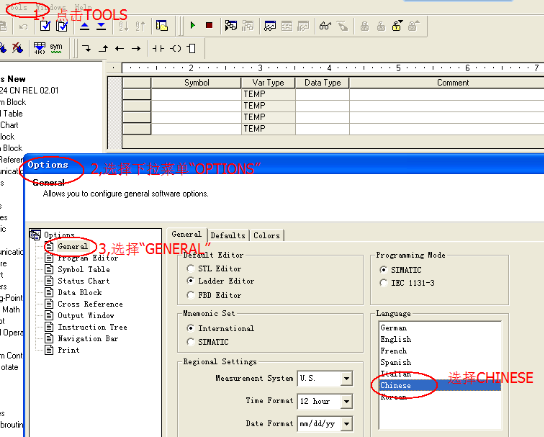This screenshot has width=544, height=437.
Task: Select Instruction Tree in the Options tree
Action: click(x=92, y=327)
